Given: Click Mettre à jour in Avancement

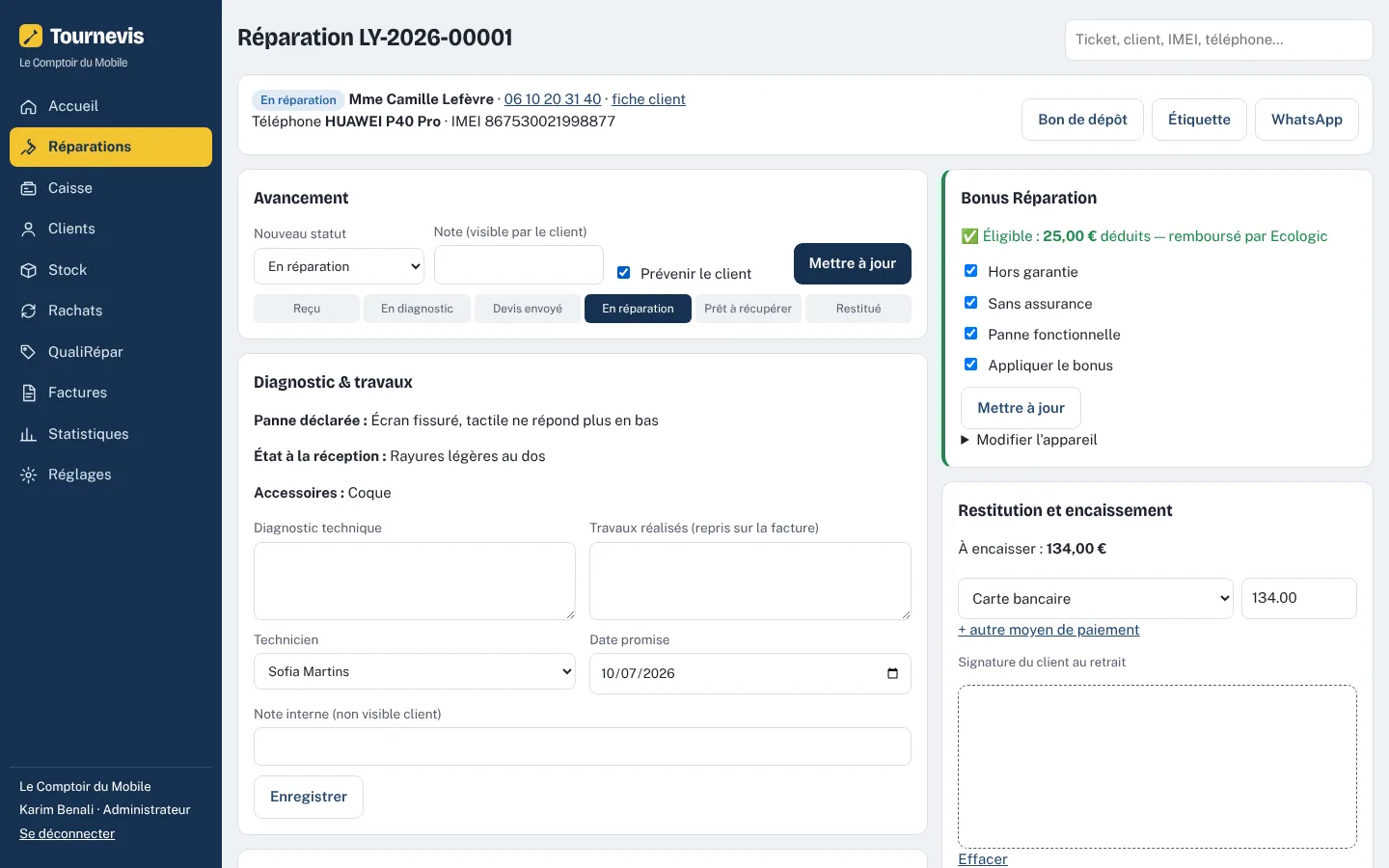Looking at the screenshot, I should click(853, 263).
